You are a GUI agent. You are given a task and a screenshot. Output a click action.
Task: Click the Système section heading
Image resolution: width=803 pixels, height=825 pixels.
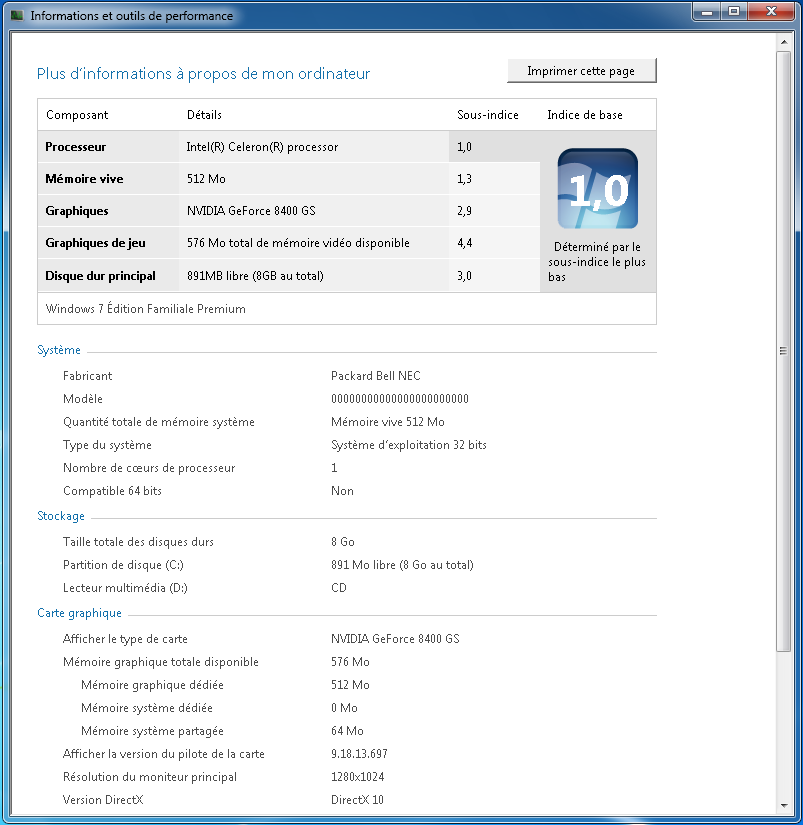coord(59,350)
